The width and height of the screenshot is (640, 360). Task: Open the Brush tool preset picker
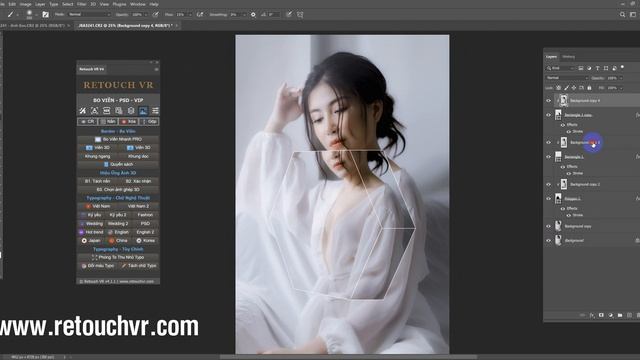pos(10,14)
